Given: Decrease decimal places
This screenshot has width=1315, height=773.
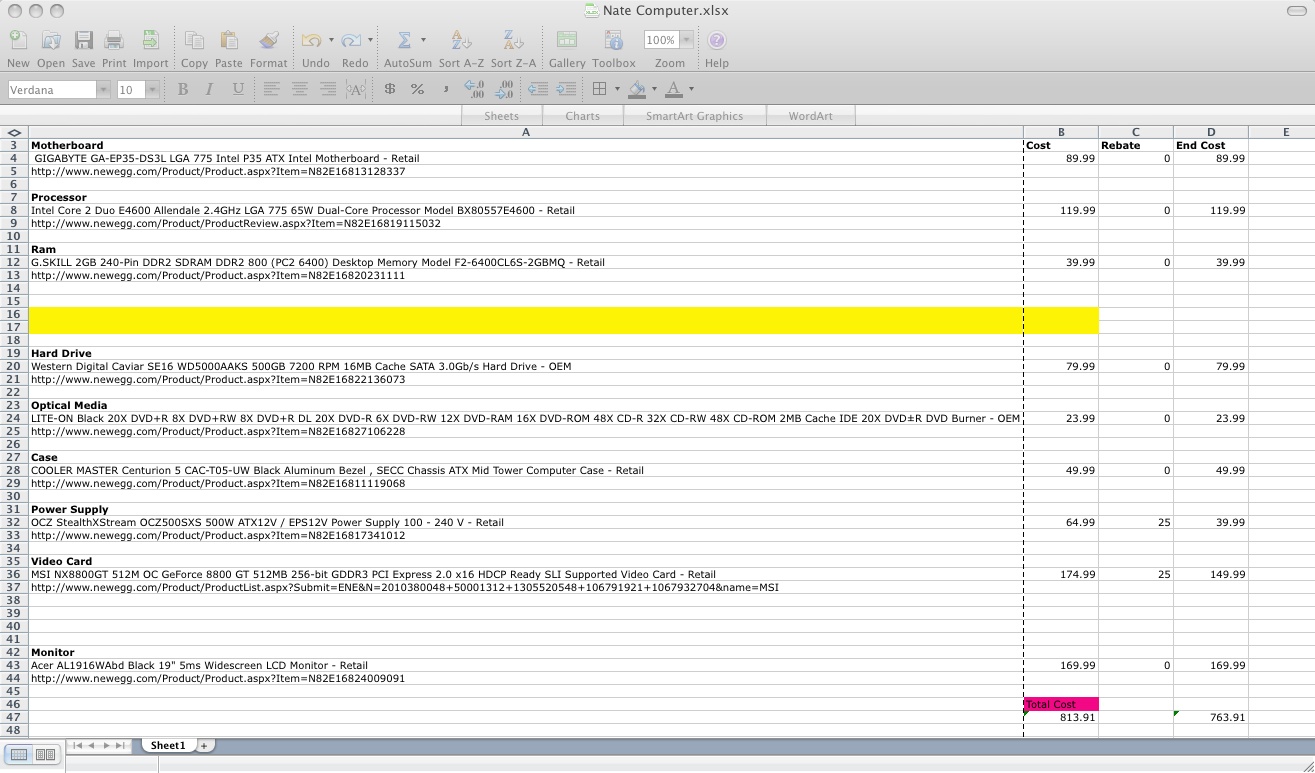Looking at the screenshot, I should click(504, 89).
